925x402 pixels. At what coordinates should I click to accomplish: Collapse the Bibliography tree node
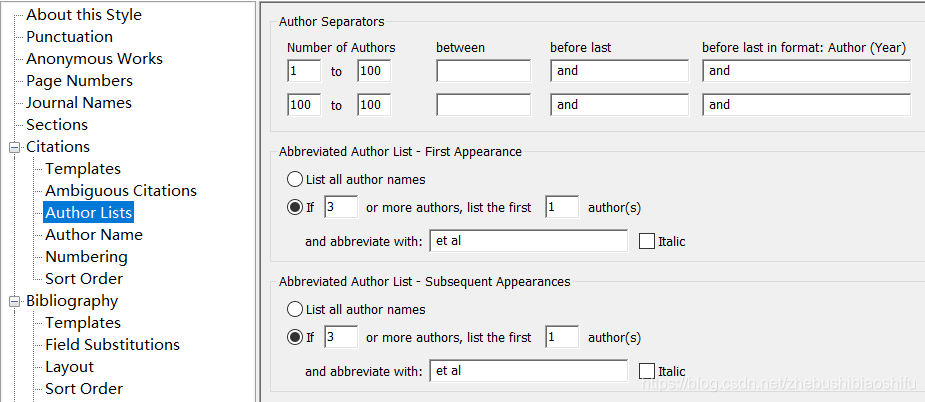pos(15,301)
